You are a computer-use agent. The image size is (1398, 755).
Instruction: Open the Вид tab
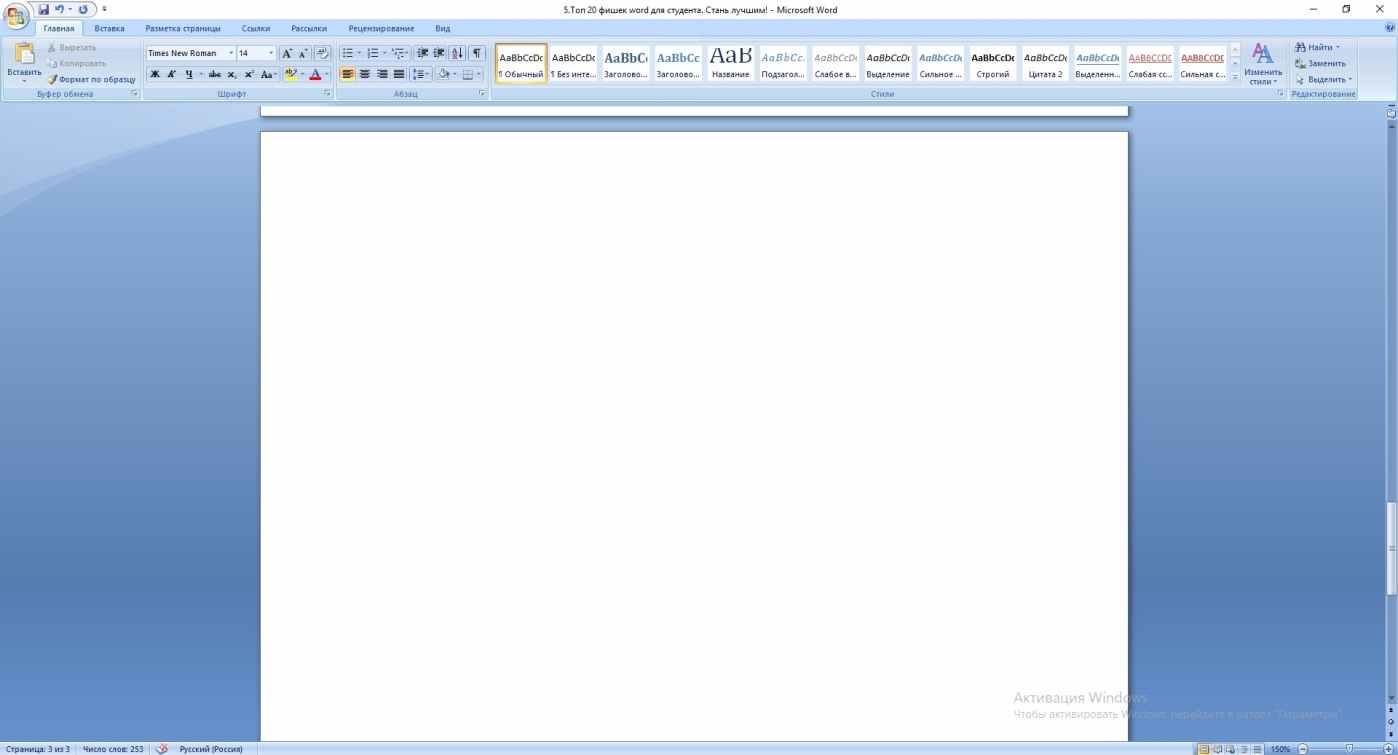(443, 28)
